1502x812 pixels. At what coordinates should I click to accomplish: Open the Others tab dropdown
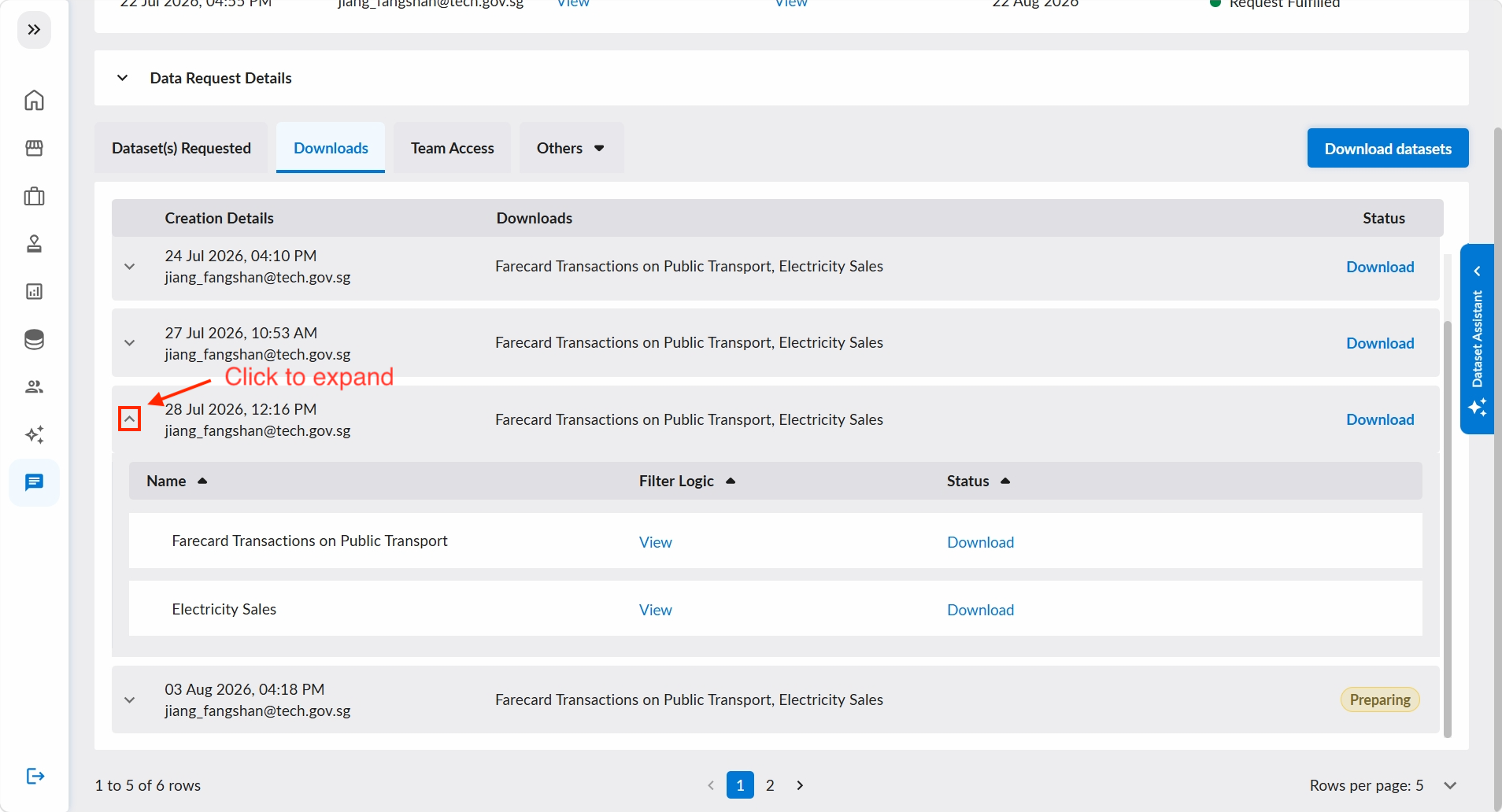[571, 148]
